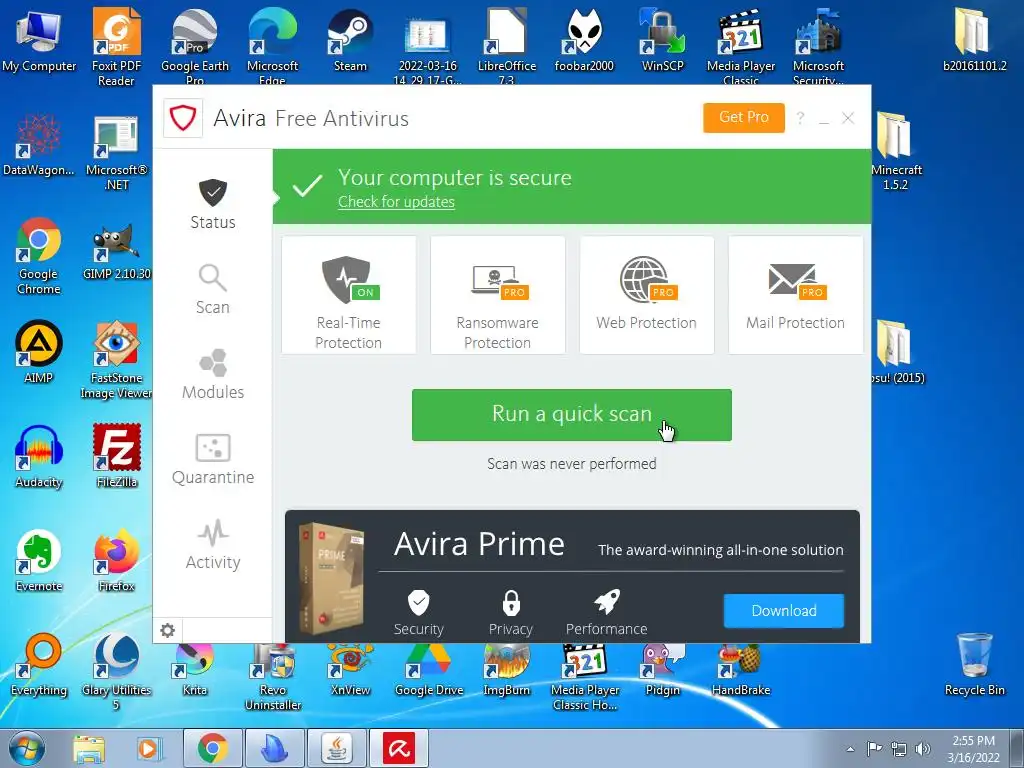Select the Audacity desktop icon

coord(39,456)
